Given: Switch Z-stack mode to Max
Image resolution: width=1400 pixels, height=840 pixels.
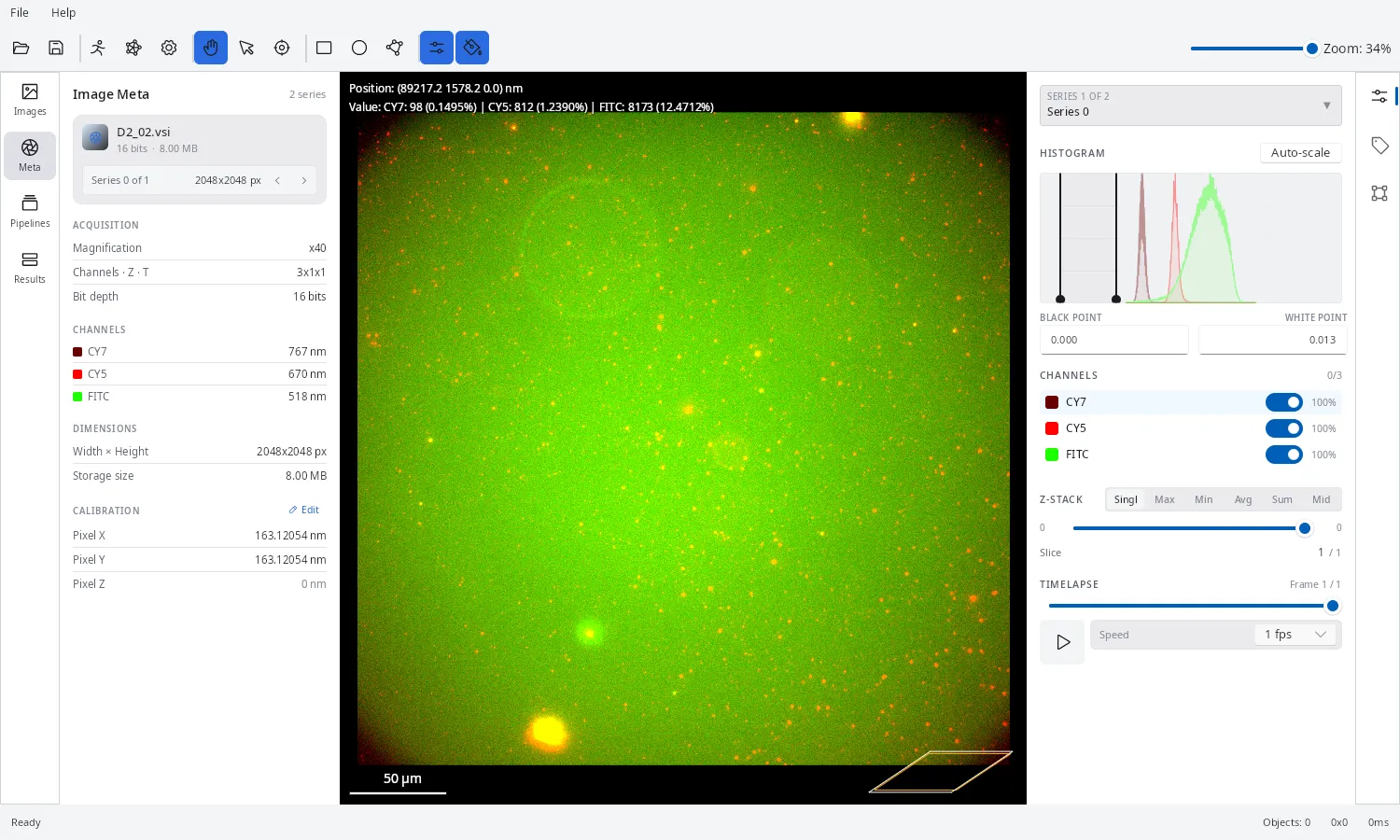Looking at the screenshot, I should click(1165, 499).
